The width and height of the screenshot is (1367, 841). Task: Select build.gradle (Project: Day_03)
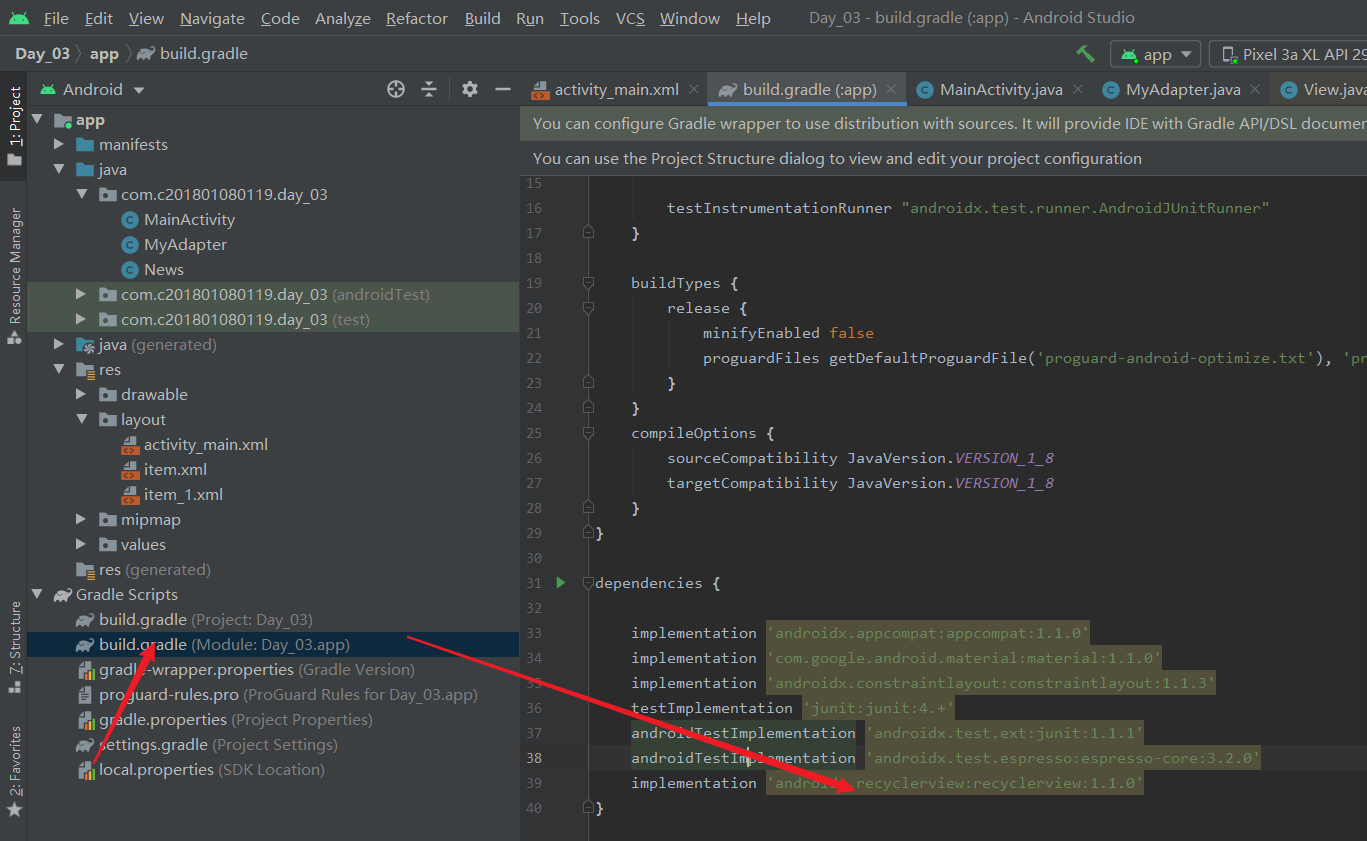tap(194, 620)
